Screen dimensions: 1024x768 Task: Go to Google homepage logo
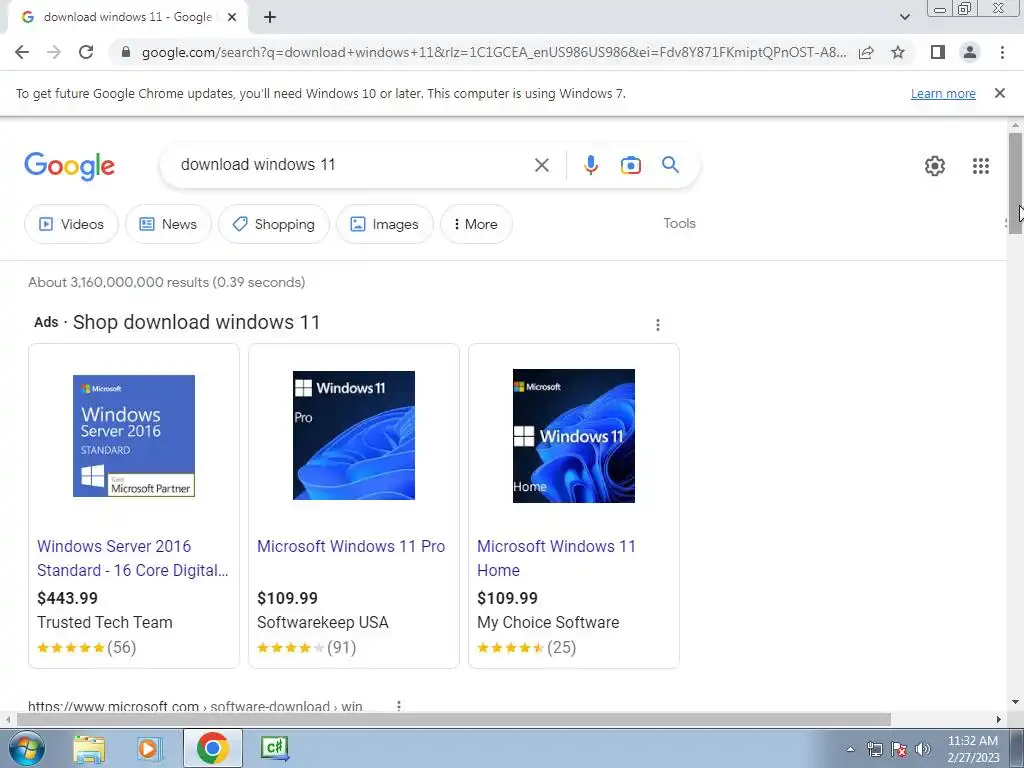click(69, 166)
